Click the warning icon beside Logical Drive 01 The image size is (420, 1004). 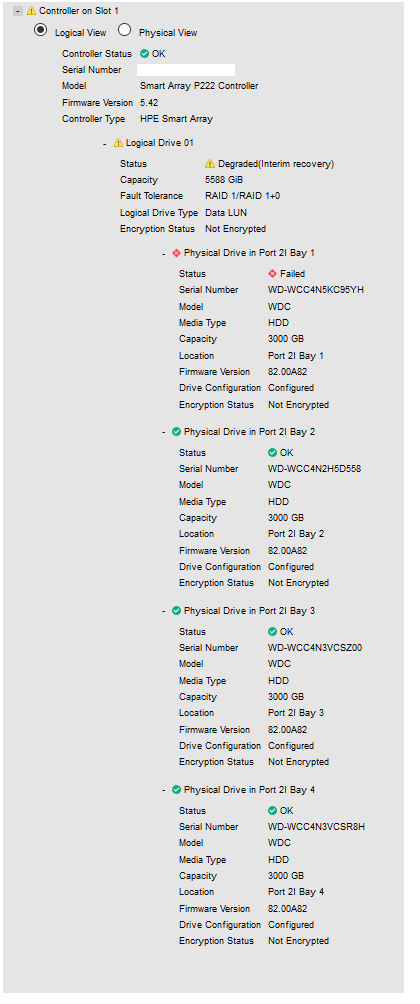[118, 143]
